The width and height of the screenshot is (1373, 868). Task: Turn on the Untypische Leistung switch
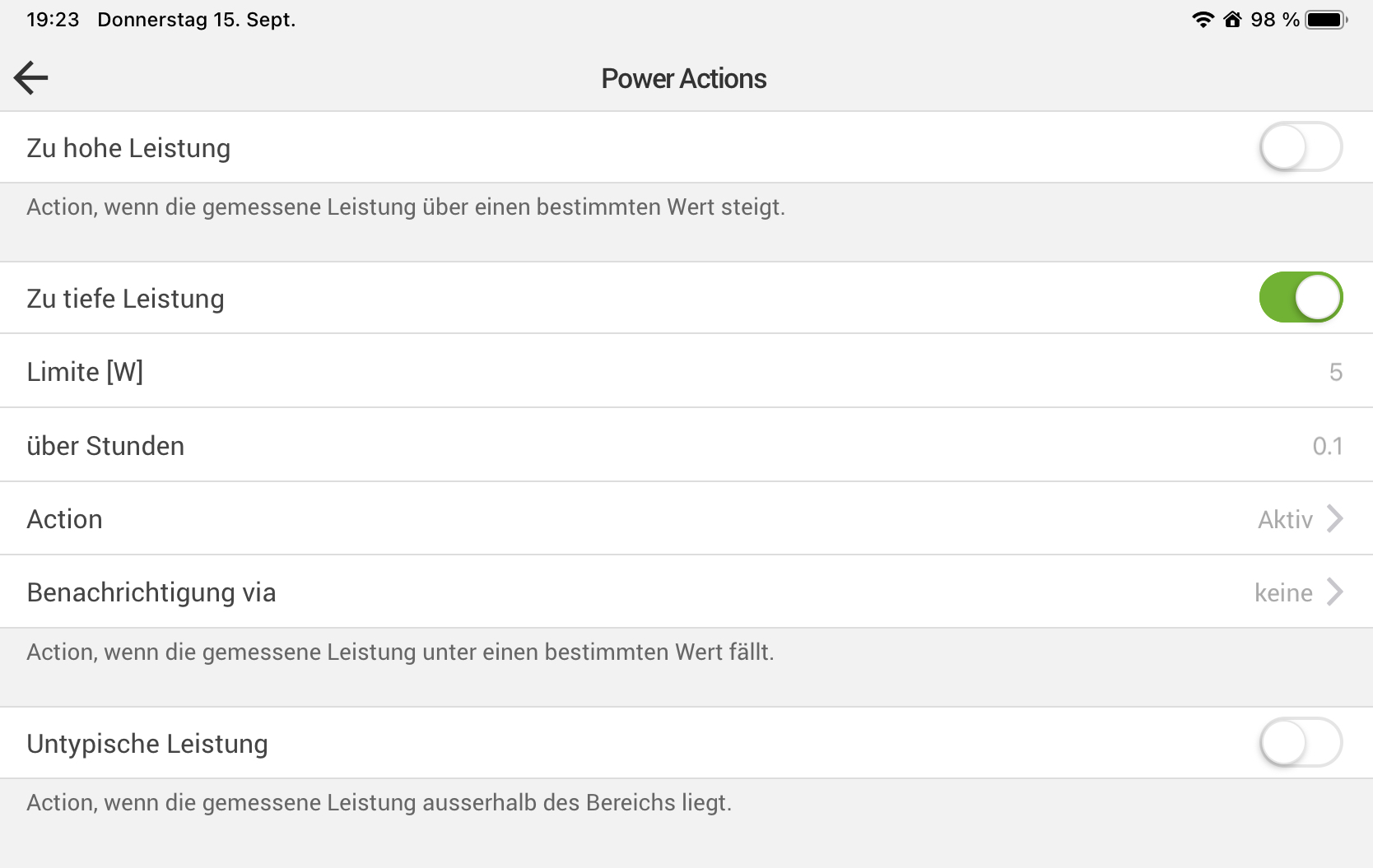coord(1301,743)
